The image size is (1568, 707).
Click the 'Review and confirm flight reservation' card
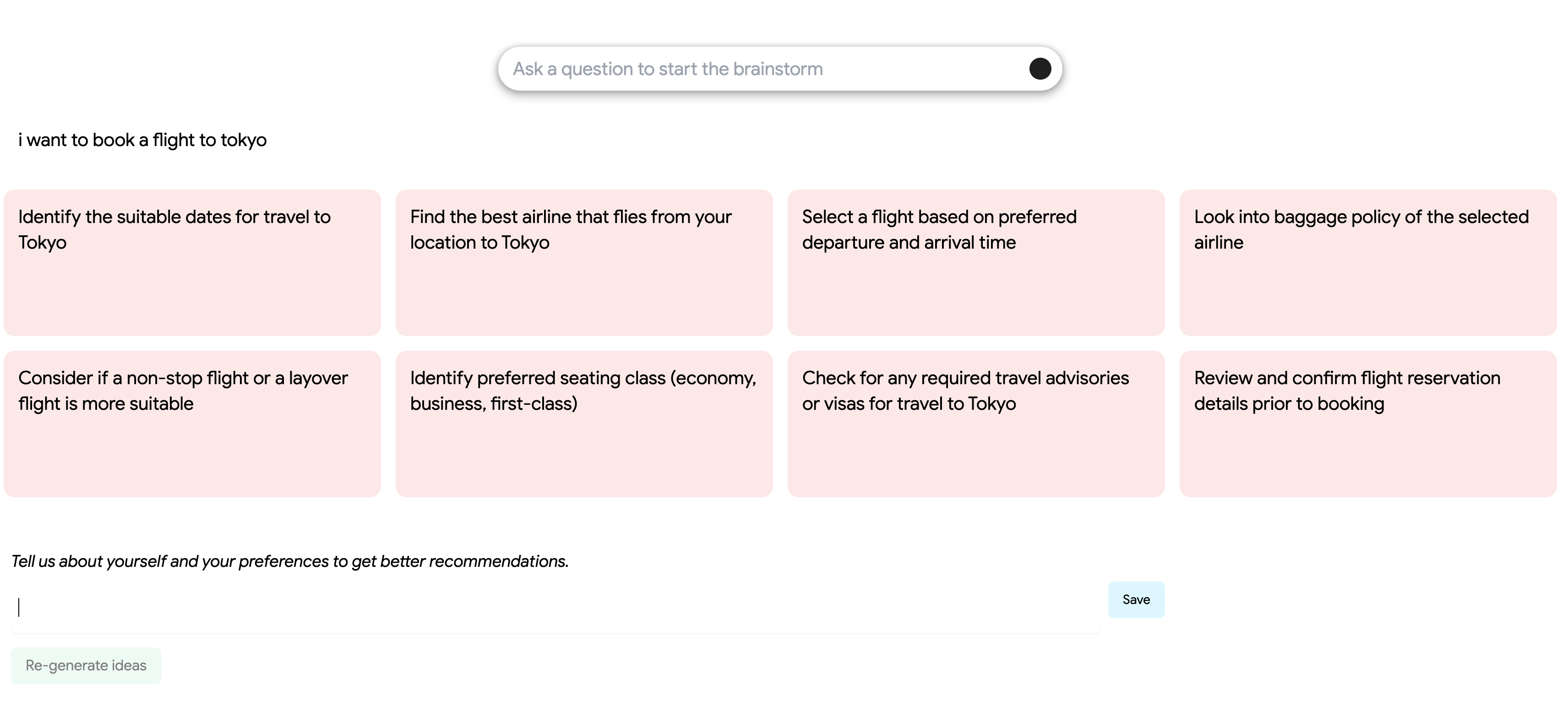pos(1368,424)
